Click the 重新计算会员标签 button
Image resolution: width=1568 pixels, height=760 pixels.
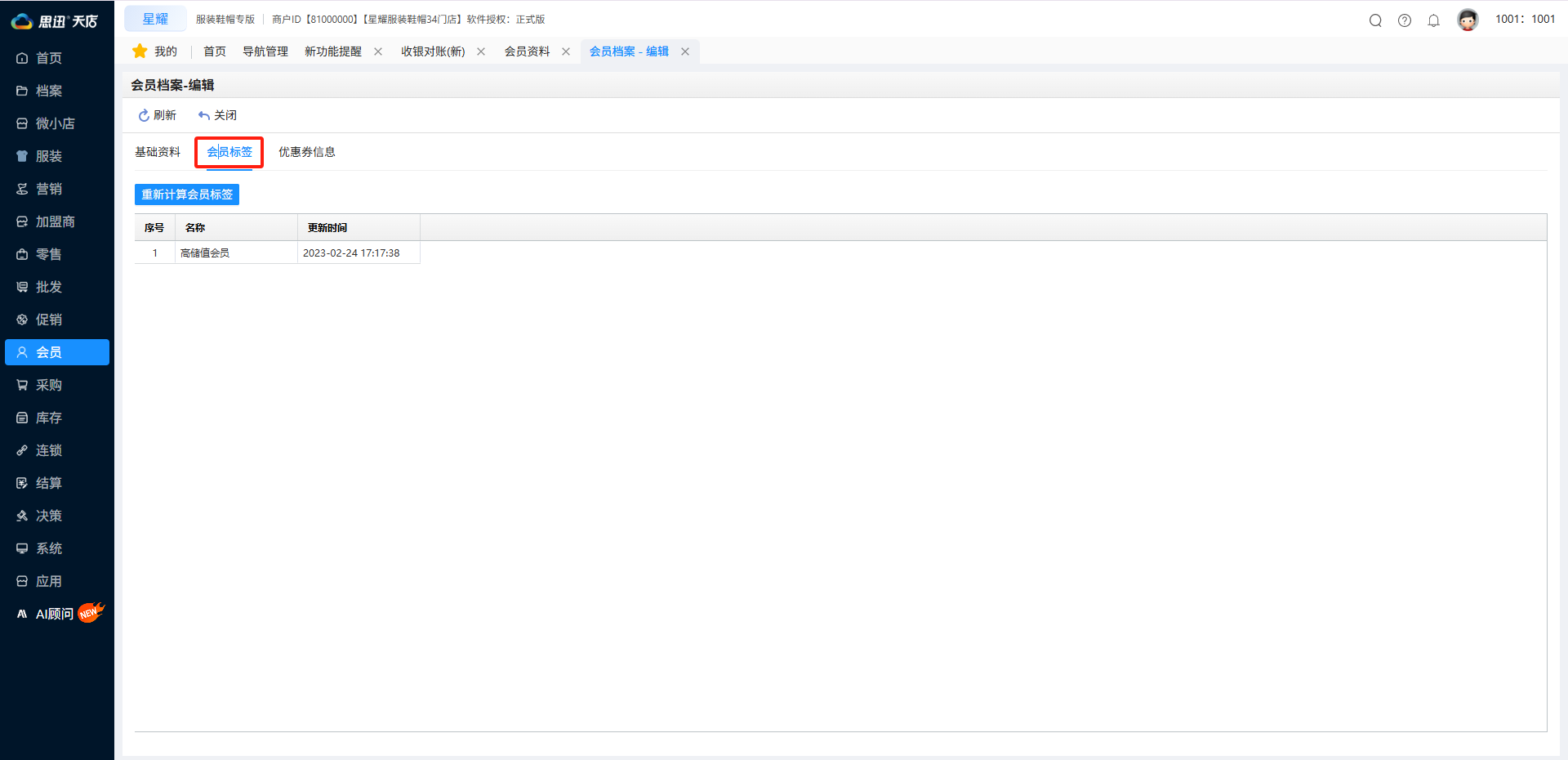click(x=187, y=194)
